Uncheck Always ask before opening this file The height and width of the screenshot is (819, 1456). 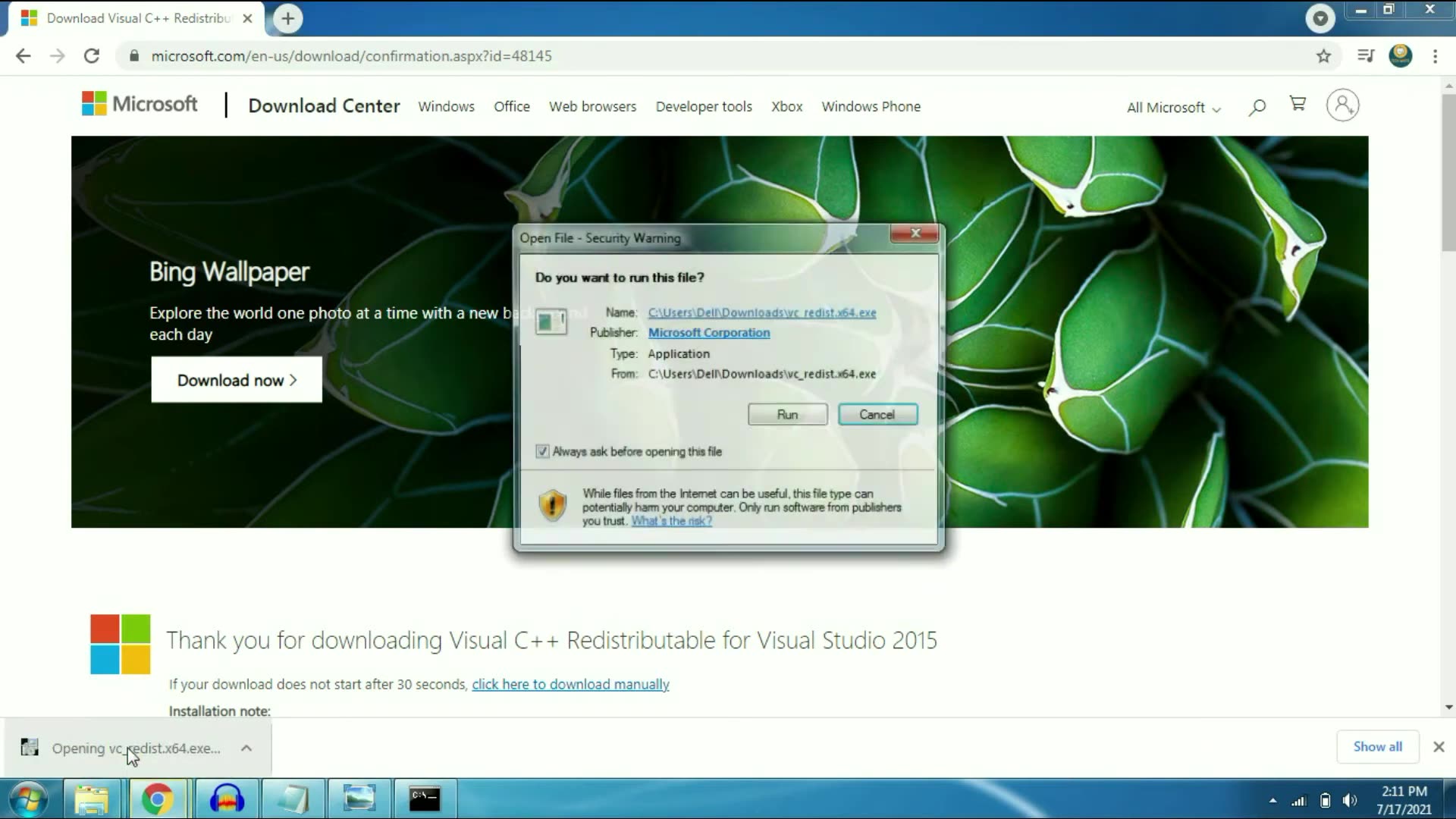(x=542, y=452)
